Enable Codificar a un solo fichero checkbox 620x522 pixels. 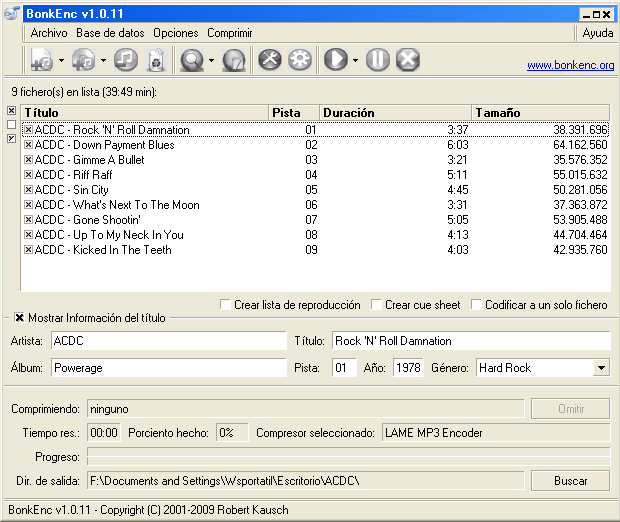pyautogui.click(x=476, y=305)
